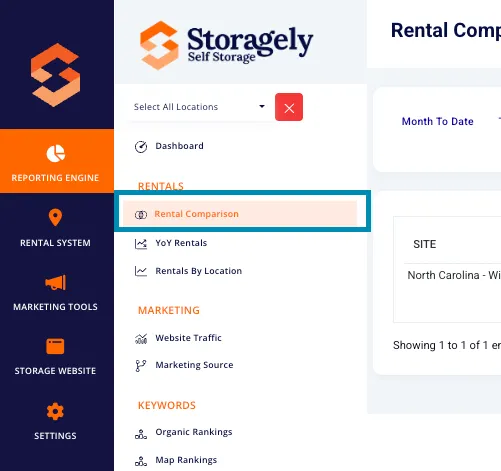Image resolution: width=501 pixels, height=471 pixels.
Task: Click the RENTALS section heading
Action: [x=161, y=186]
